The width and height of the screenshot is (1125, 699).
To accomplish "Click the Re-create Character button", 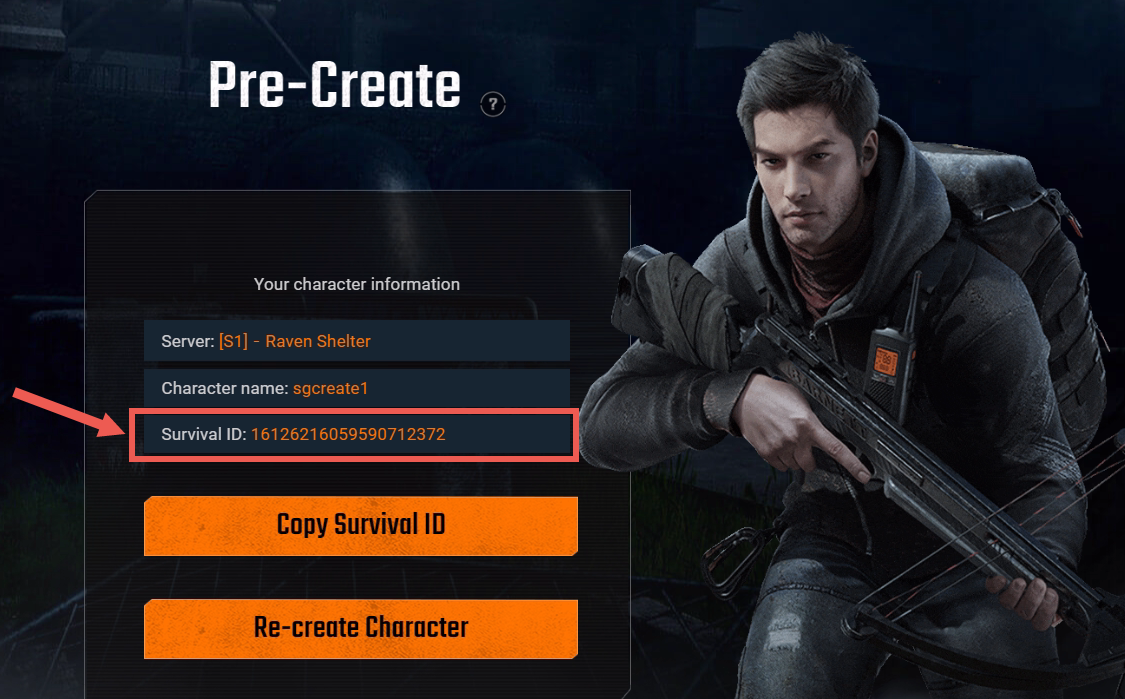I will 361,629.
